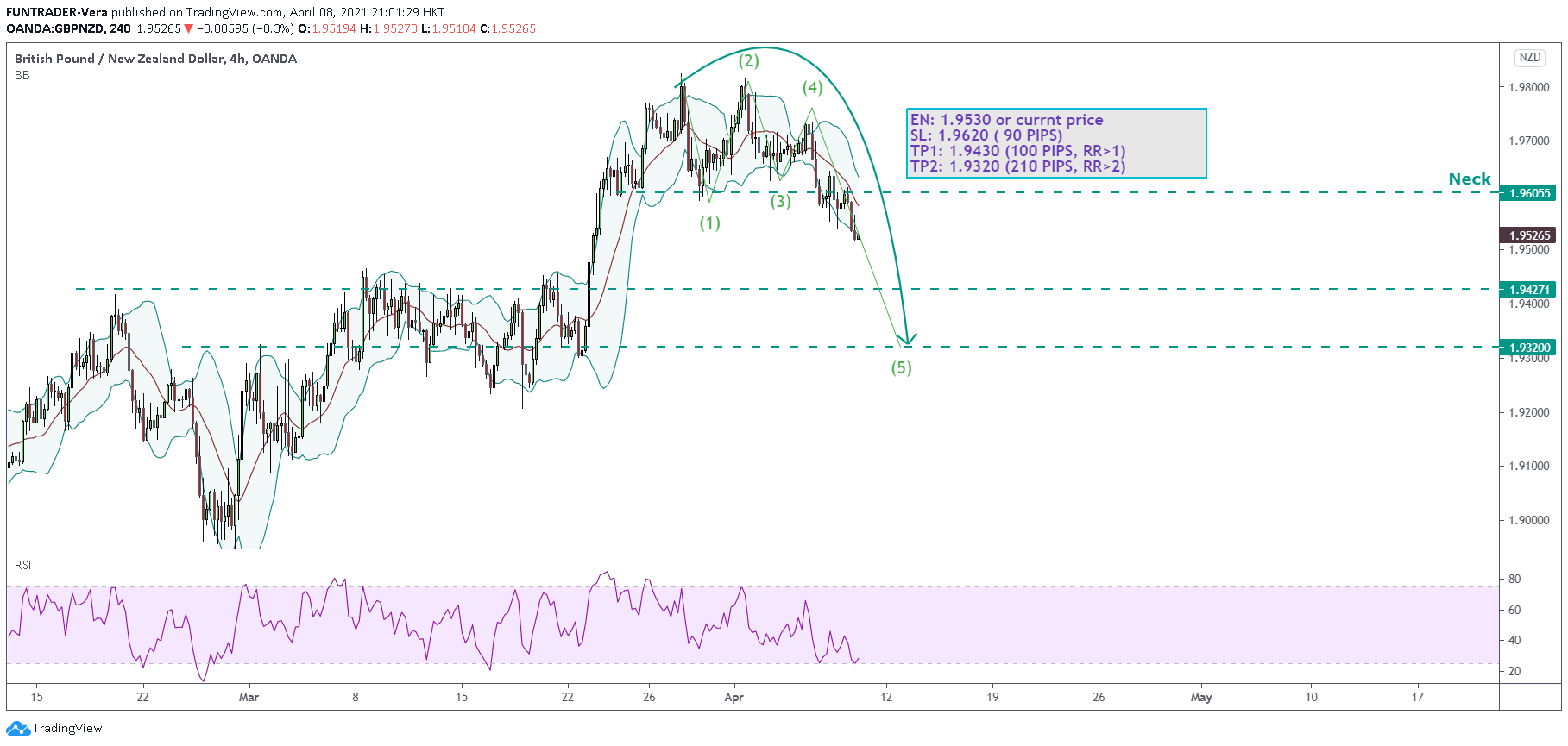The width and height of the screenshot is (1568, 746).
Task: Click wave label (3) on the chart
Action: pyautogui.click(x=780, y=201)
